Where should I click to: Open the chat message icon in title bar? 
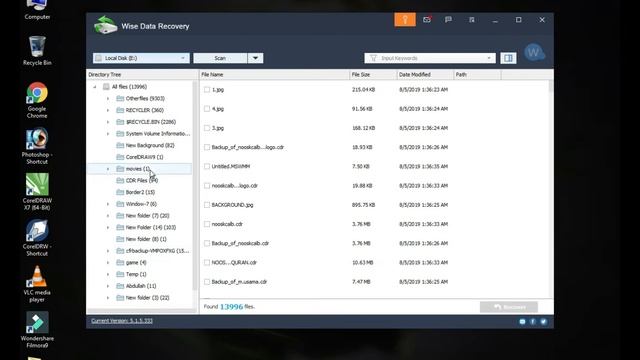tap(448, 20)
